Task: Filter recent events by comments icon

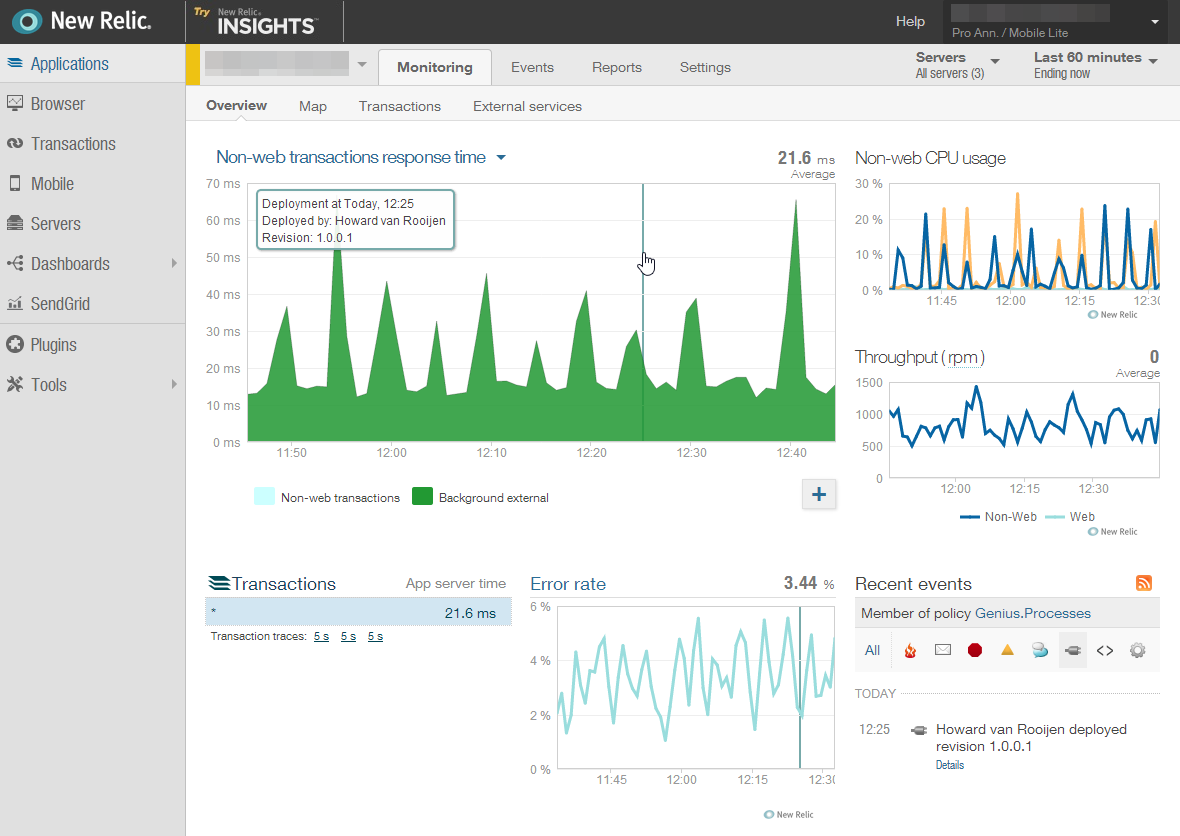Action: click(x=1040, y=649)
